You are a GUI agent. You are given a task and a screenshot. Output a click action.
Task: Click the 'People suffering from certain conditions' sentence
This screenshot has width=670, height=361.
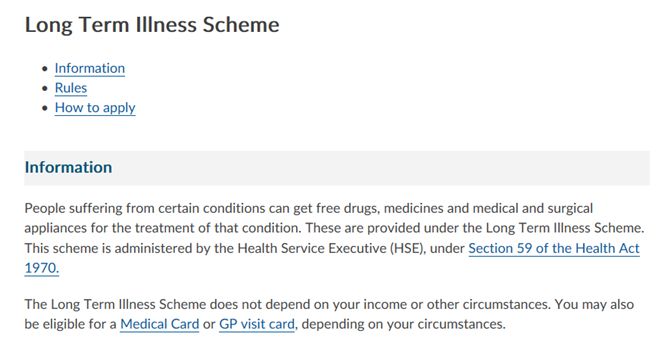pyautogui.click(x=309, y=208)
